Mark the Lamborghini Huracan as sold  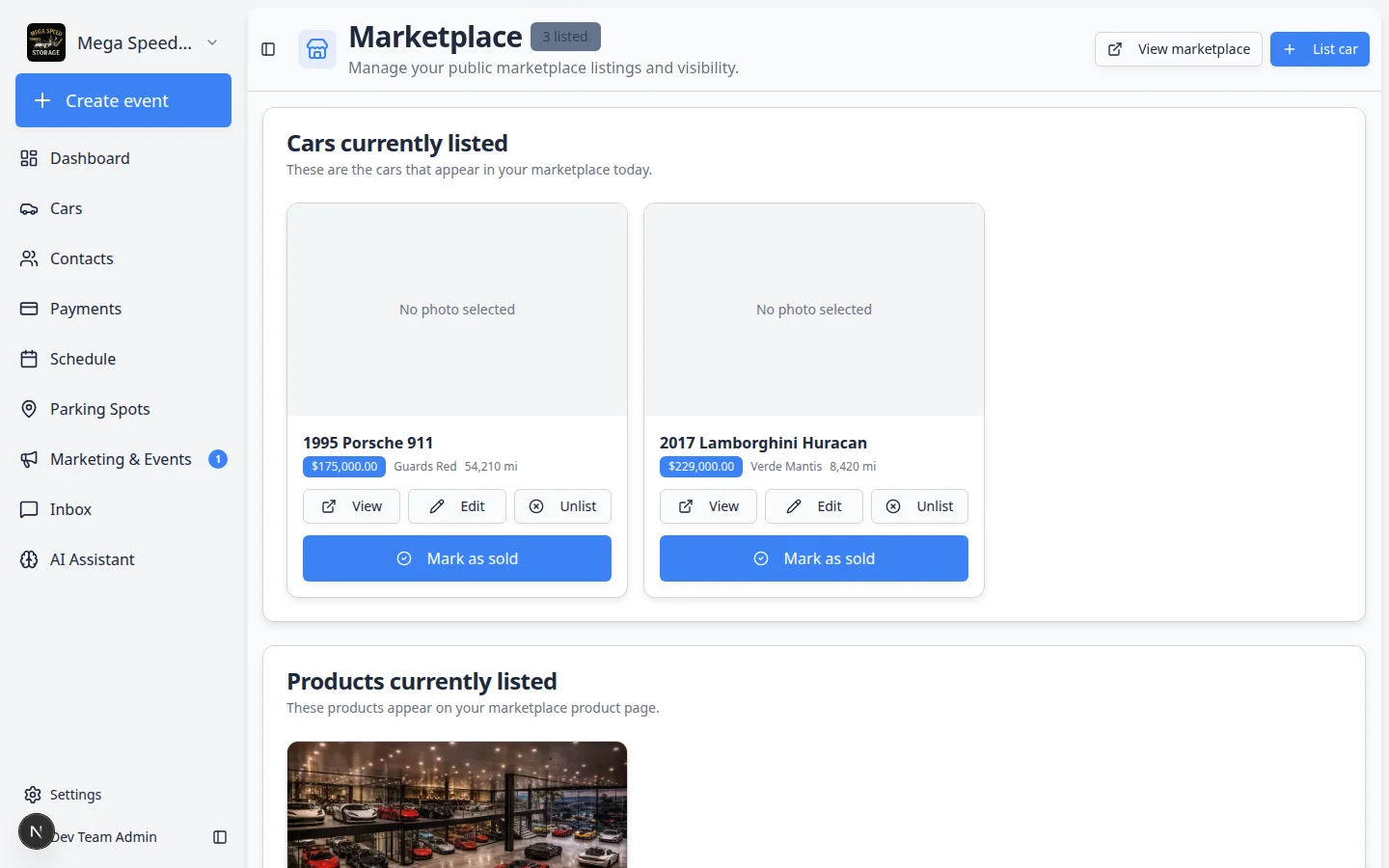[814, 558]
